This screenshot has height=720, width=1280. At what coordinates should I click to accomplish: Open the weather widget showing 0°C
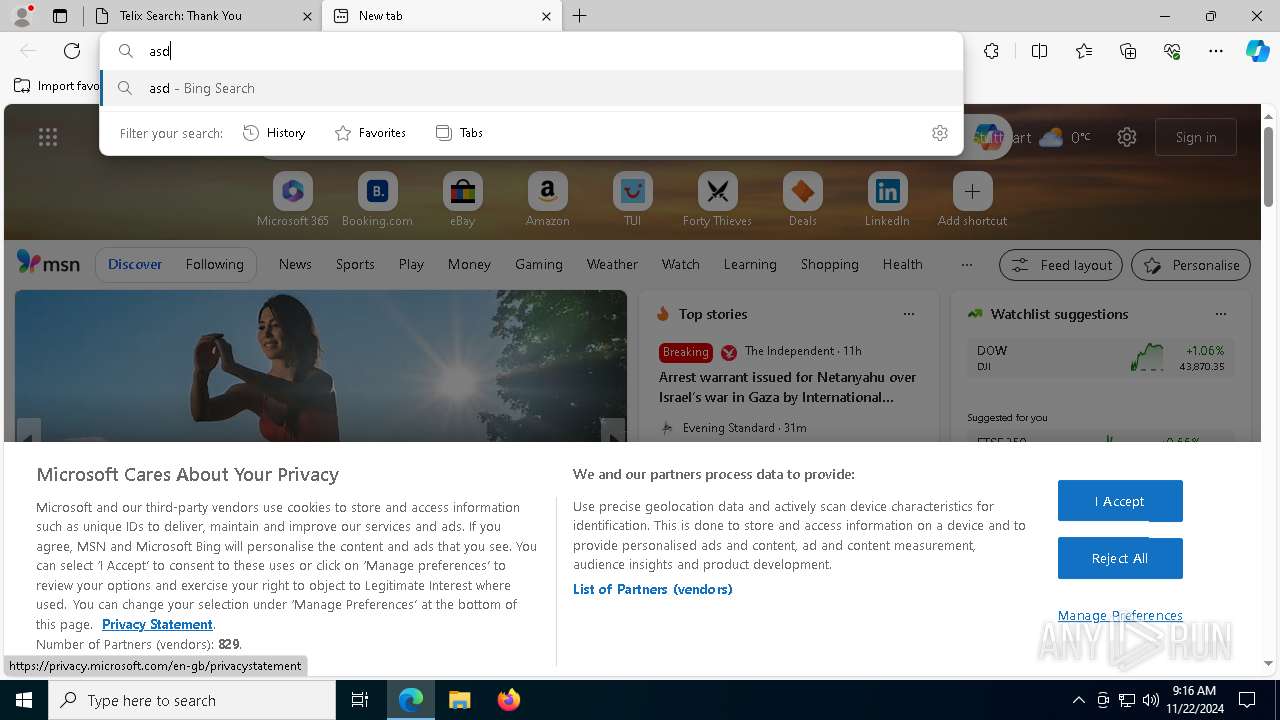1064,137
